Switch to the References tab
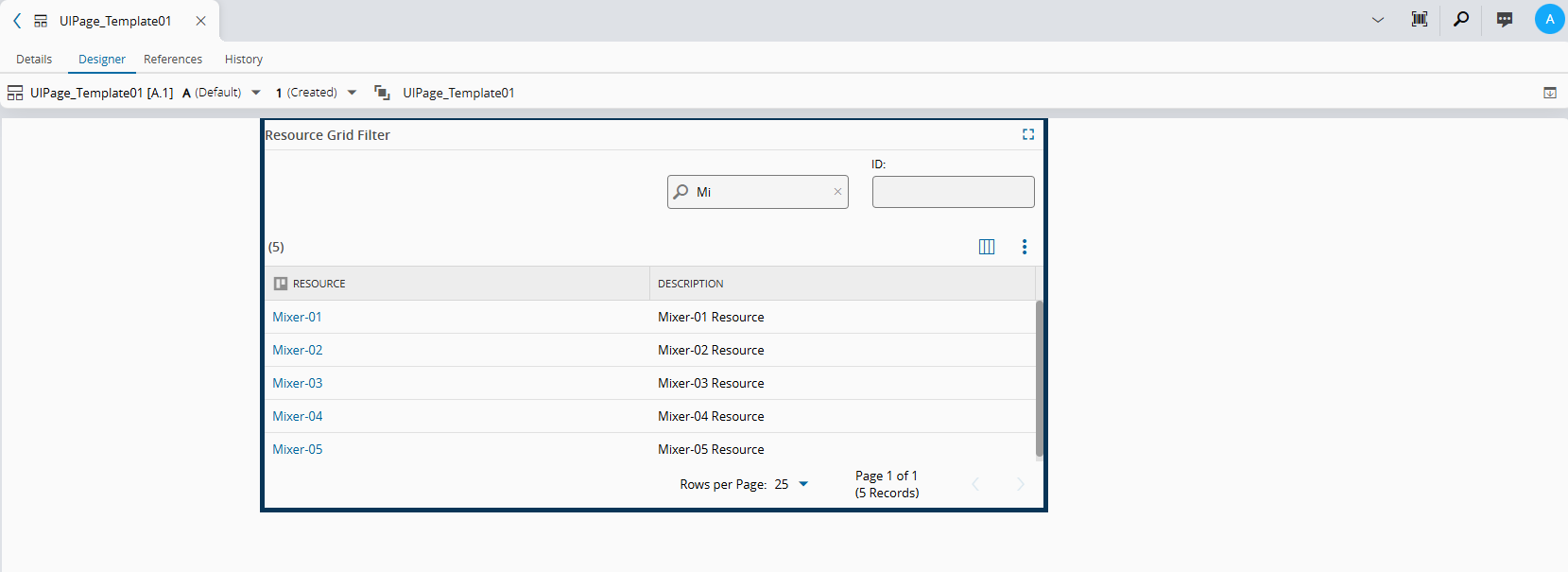 tap(173, 59)
